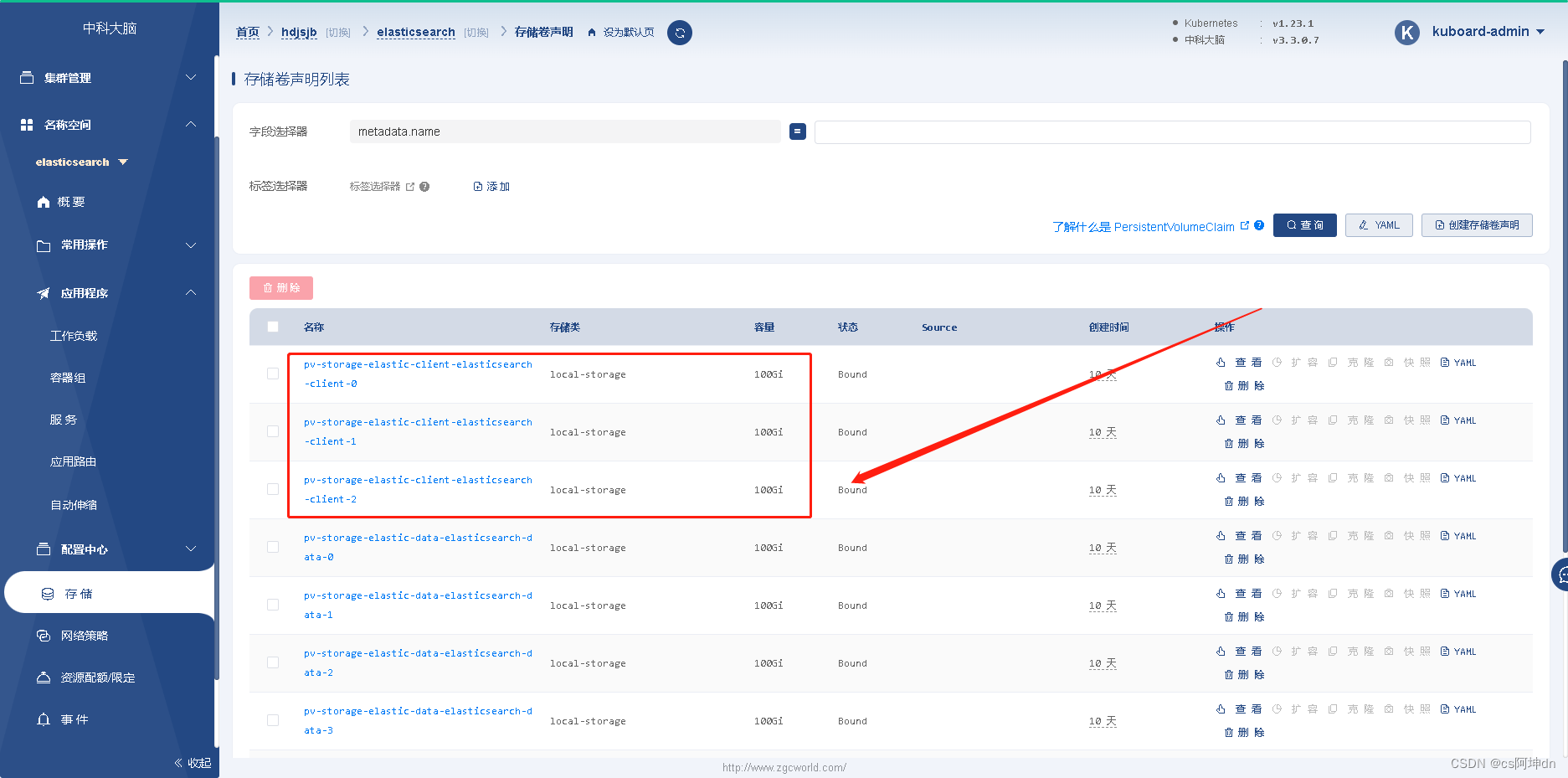
Task: Click the hdjsjb cluster breadcrumb link
Action: click(x=299, y=32)
